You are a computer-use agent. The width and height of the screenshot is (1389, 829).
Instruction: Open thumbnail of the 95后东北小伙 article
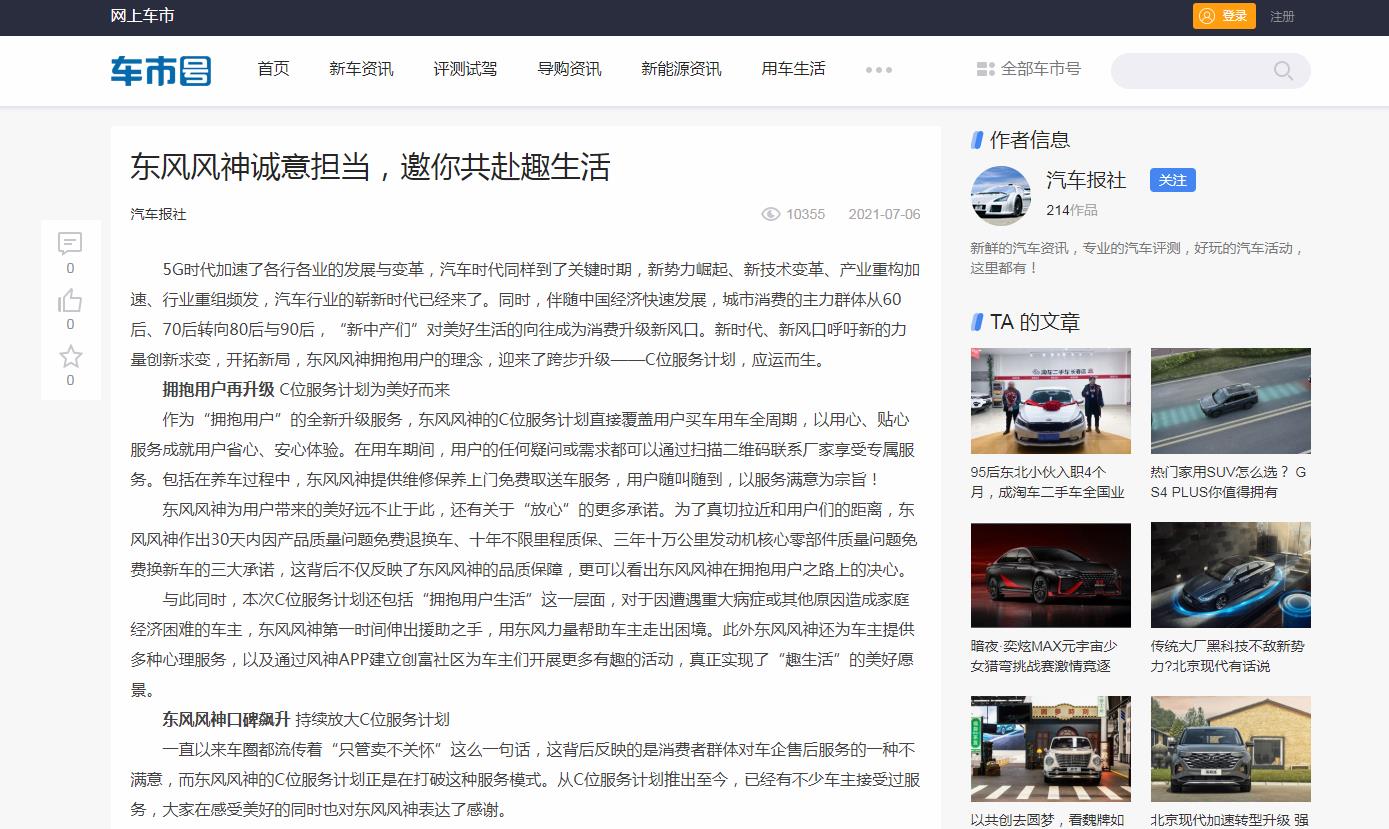pos(1051,401)
